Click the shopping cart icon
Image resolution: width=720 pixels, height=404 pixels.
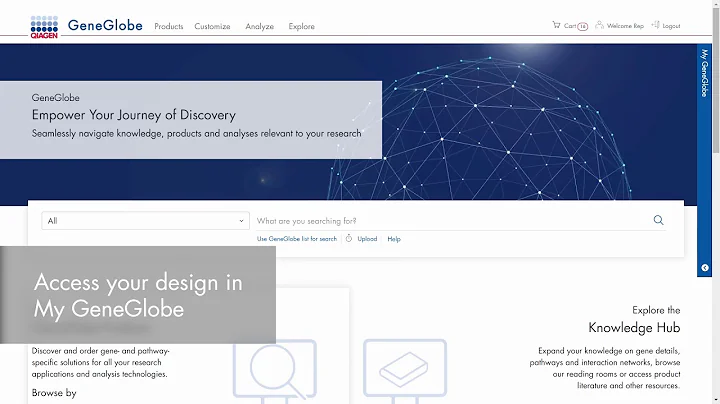pos(556,25)
